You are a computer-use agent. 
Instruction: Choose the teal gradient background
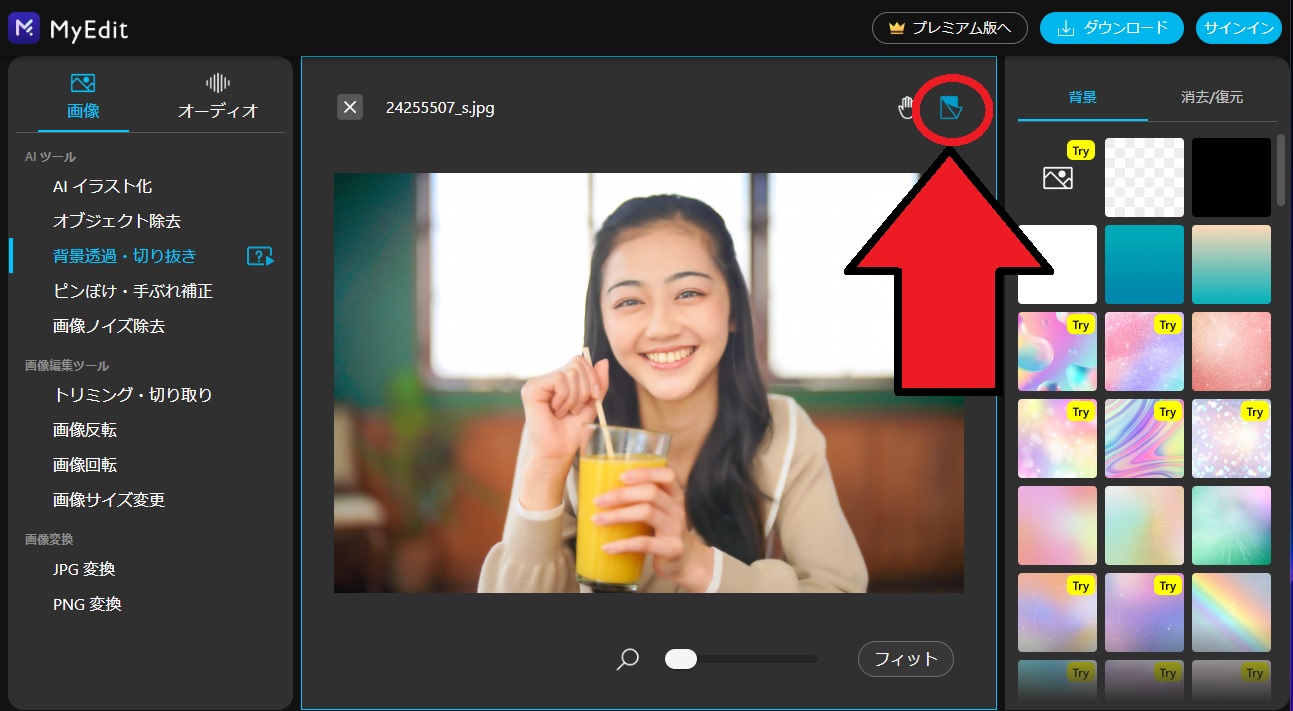pyautogui.click(x=1144, y=264)
